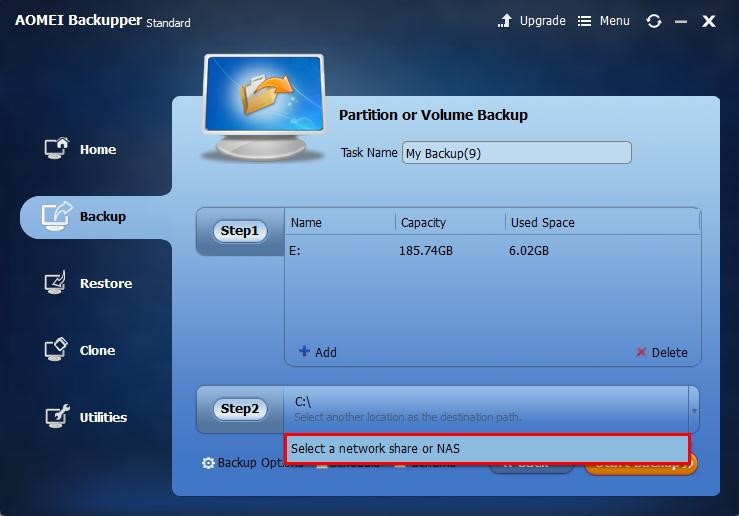Expand the Step2 destination dropdown arrow

[694, 410]
